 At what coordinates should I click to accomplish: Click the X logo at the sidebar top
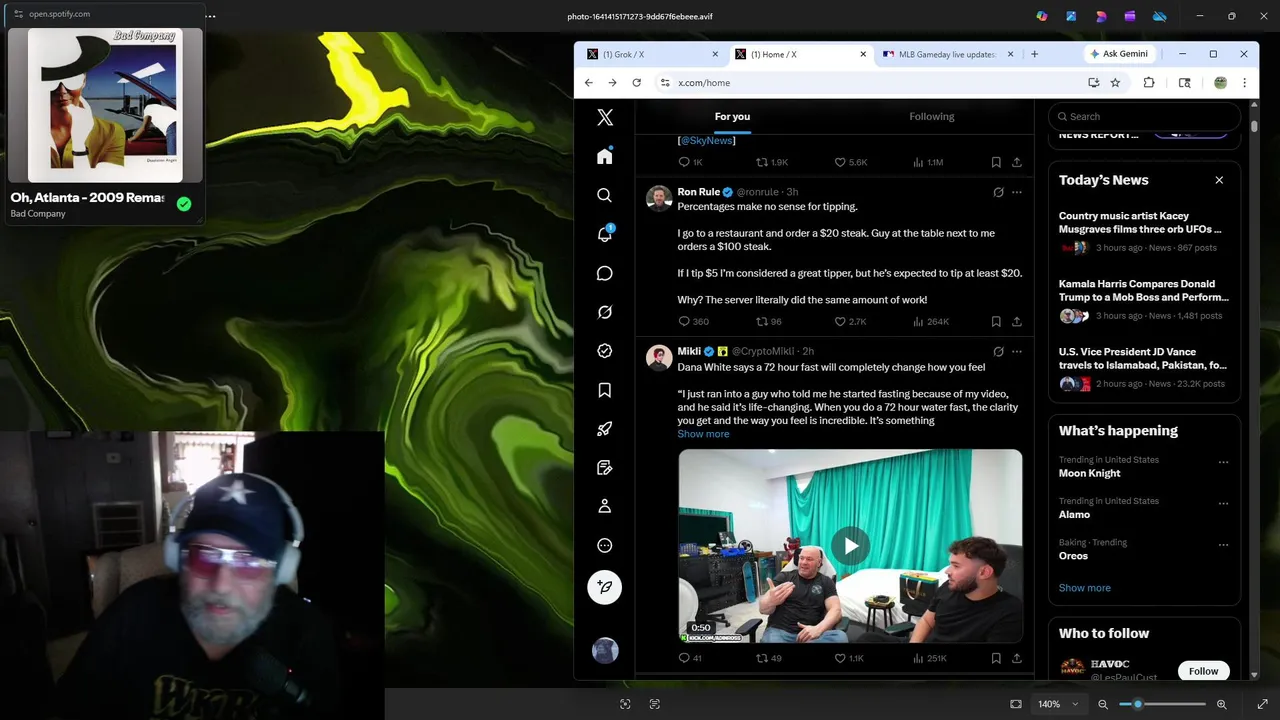(604, 118)
